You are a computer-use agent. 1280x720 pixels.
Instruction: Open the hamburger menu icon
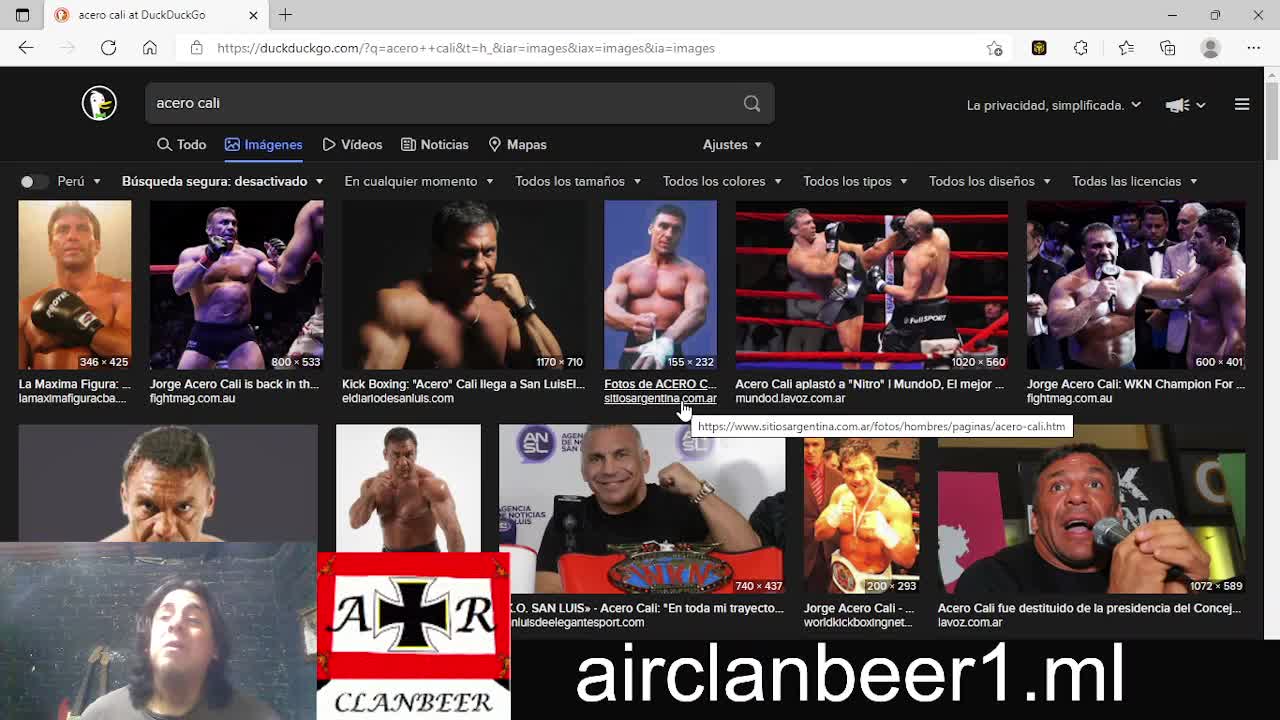point(1242,104)
